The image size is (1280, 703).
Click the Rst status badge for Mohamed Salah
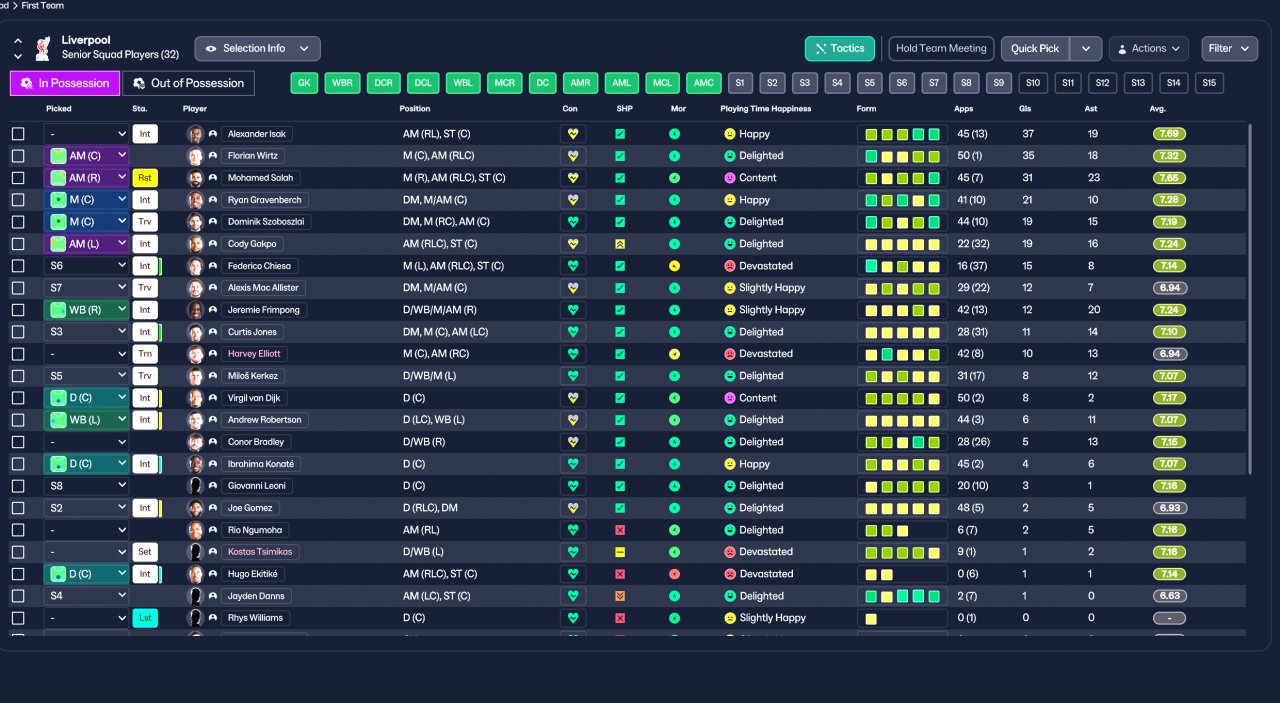pyautogui.click(x=145, y=178)
